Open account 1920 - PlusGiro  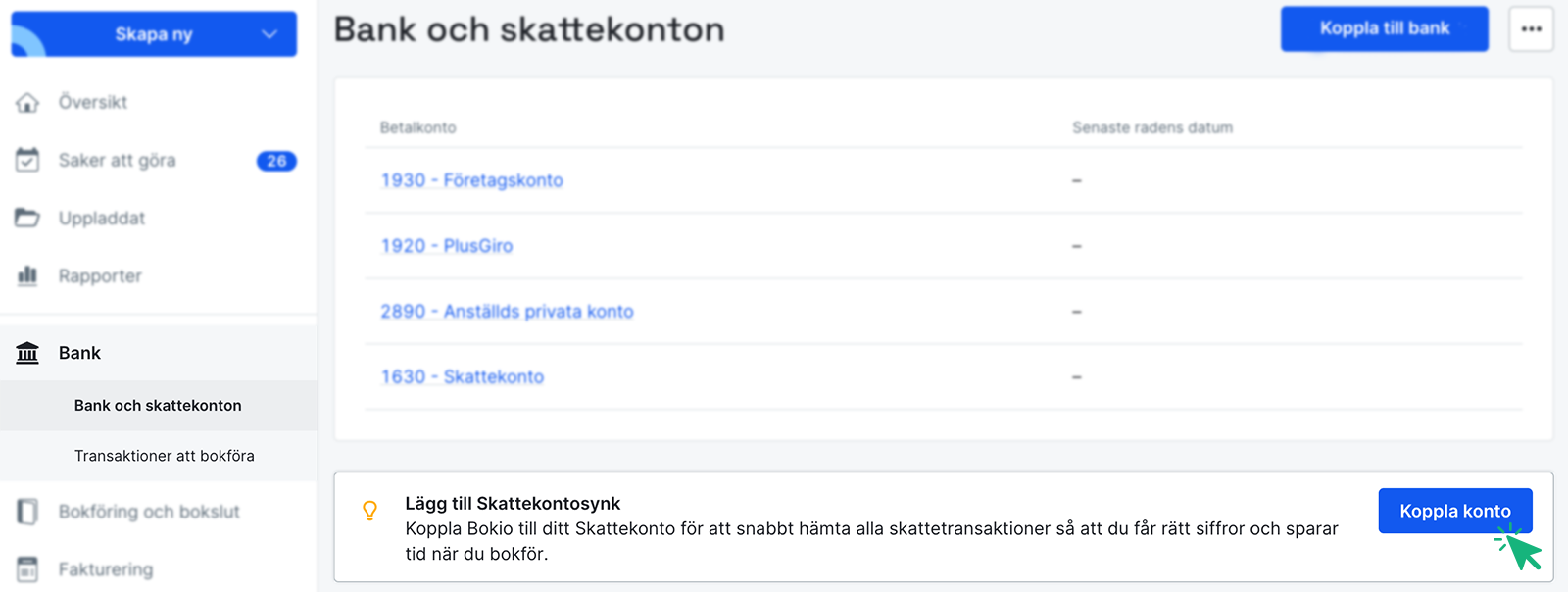447,245
